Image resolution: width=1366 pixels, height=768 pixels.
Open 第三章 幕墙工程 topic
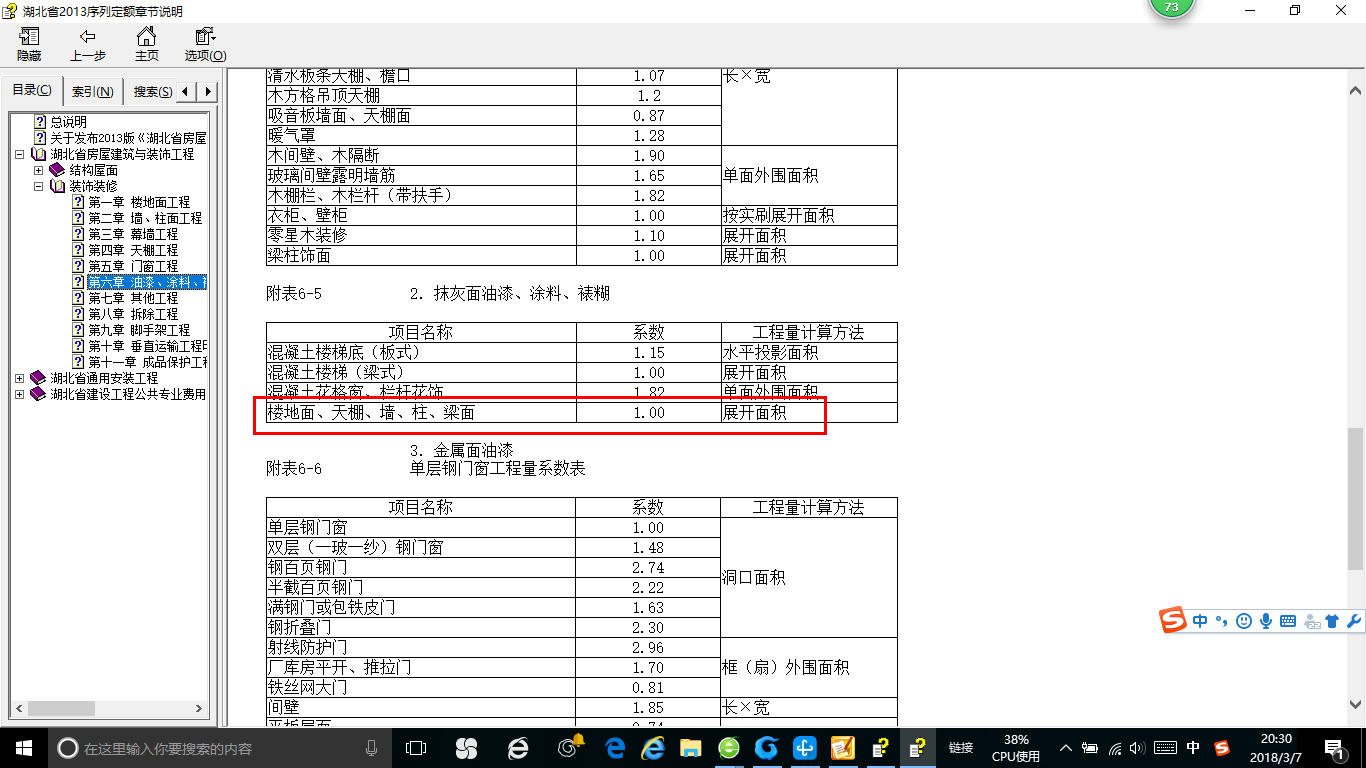[x=133, y=234]
